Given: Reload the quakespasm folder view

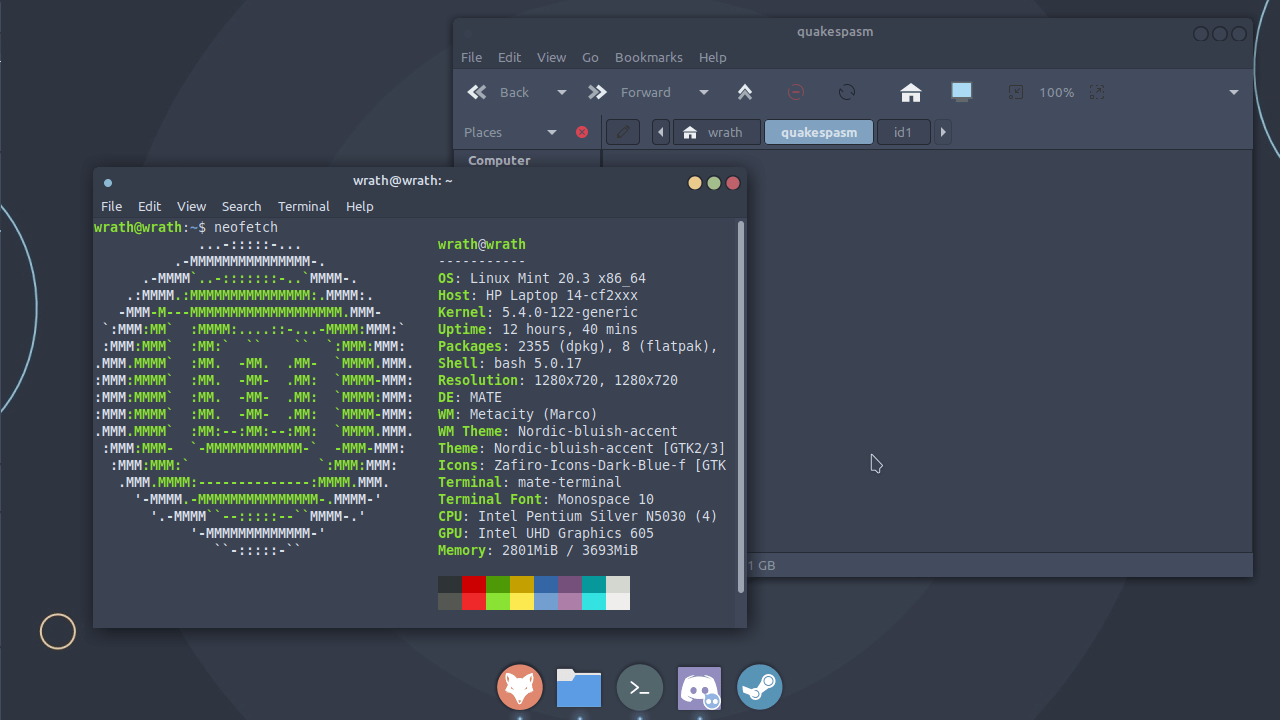Looking at the screenshot, I should click(x=847, y=92).
